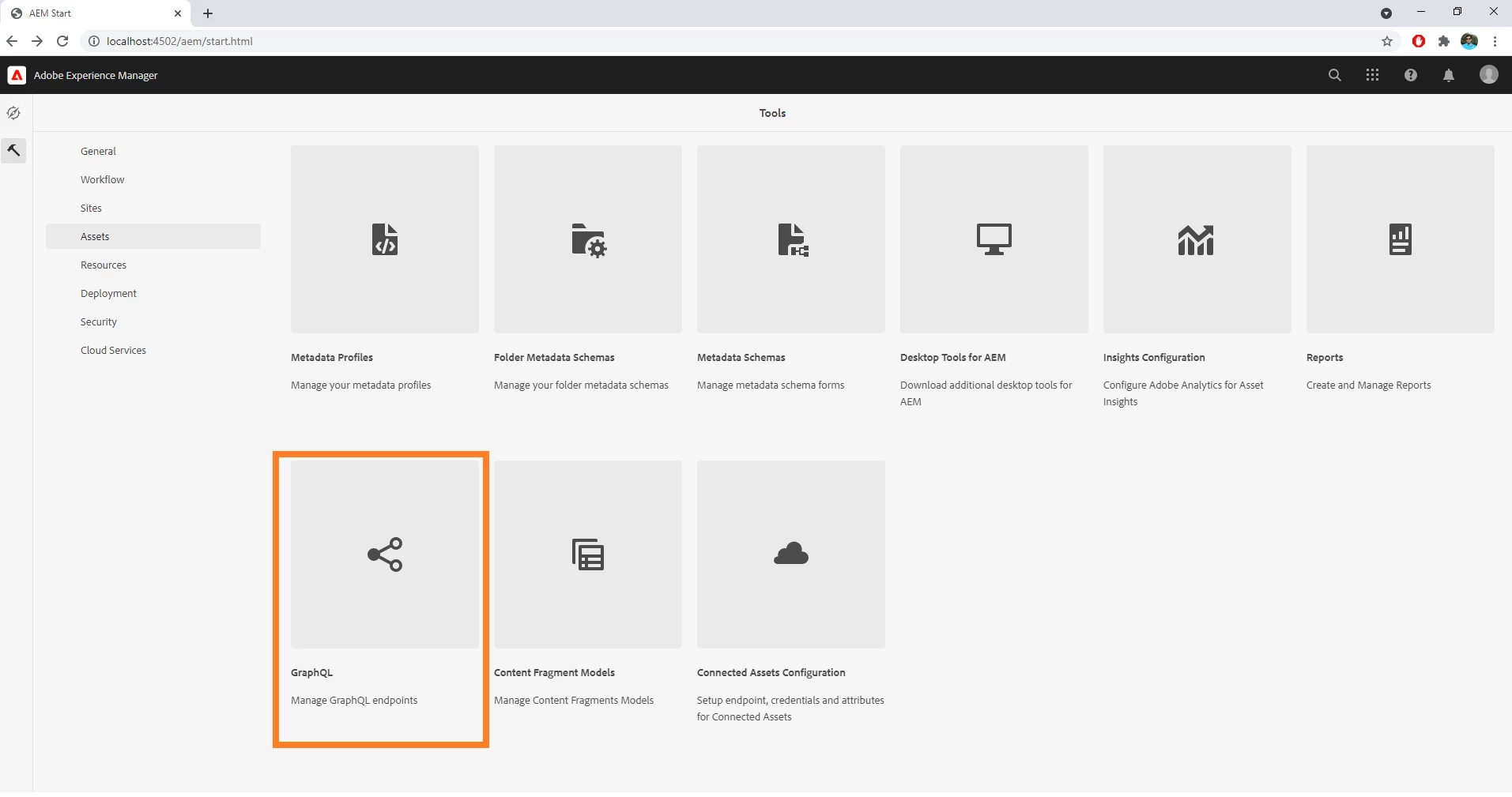Click the Tools page heading
This screenshot has height=797, width=1512.
[x=772, y=113]
